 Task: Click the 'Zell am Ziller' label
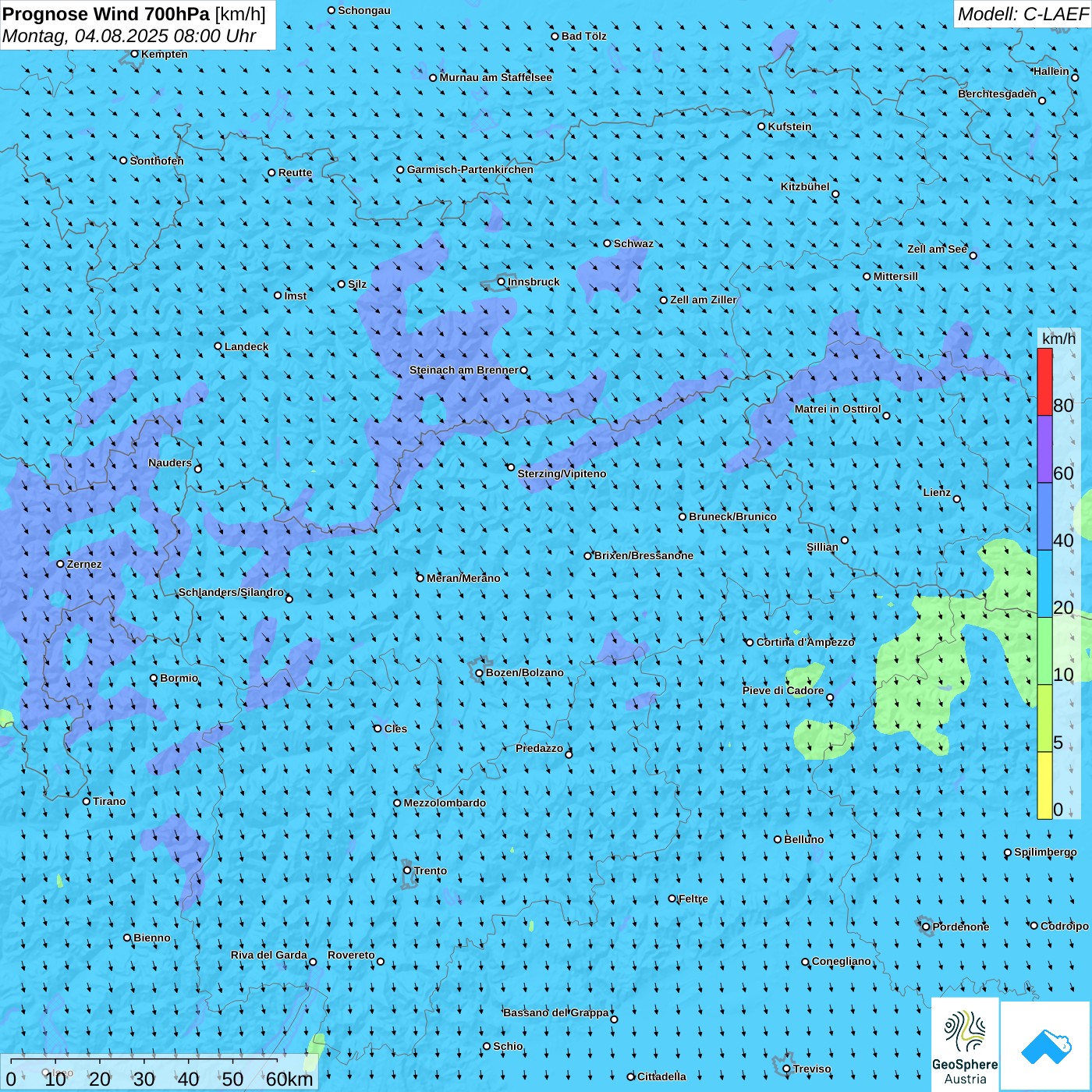[704, 300]
